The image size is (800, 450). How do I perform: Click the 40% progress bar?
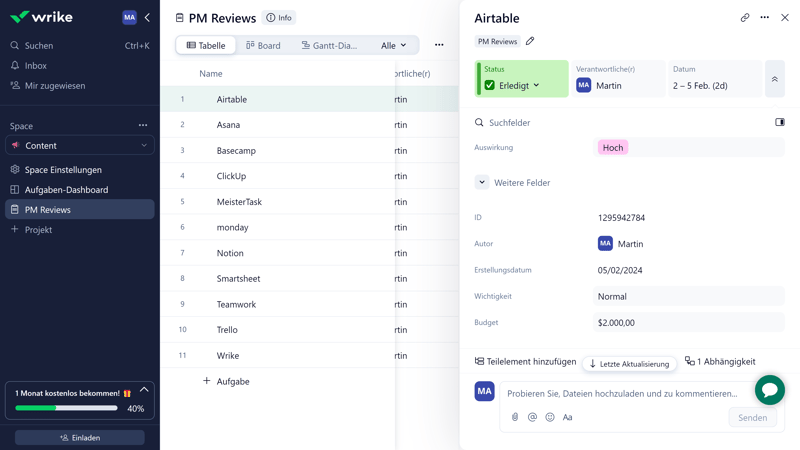(66, 408)
